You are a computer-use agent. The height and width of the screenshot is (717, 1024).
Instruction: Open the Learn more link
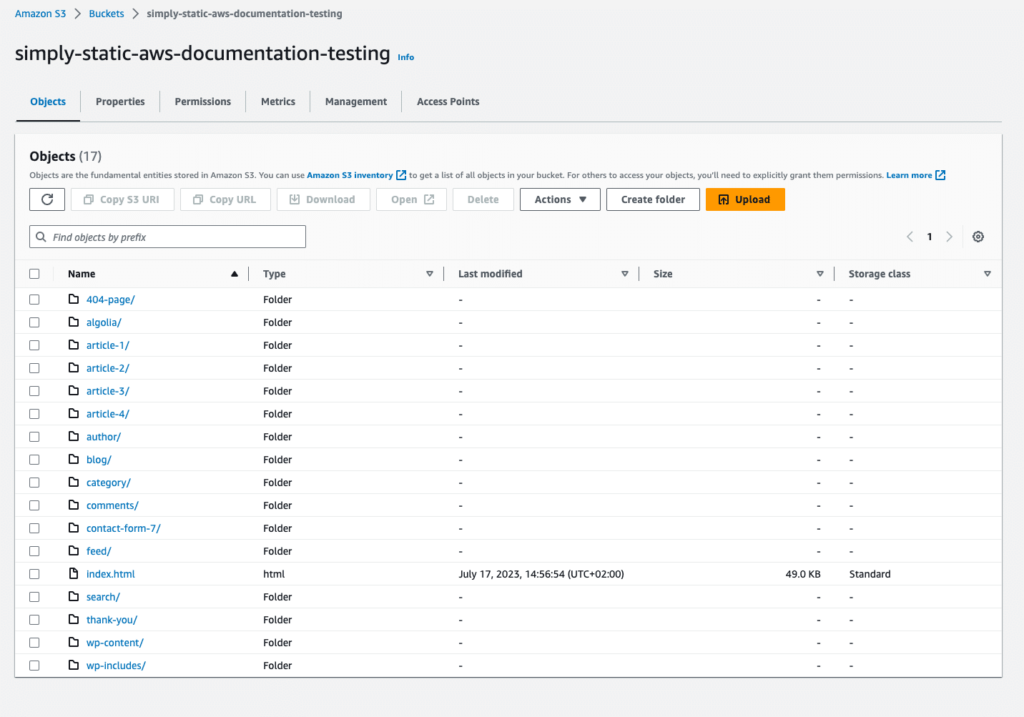point(909,175)
